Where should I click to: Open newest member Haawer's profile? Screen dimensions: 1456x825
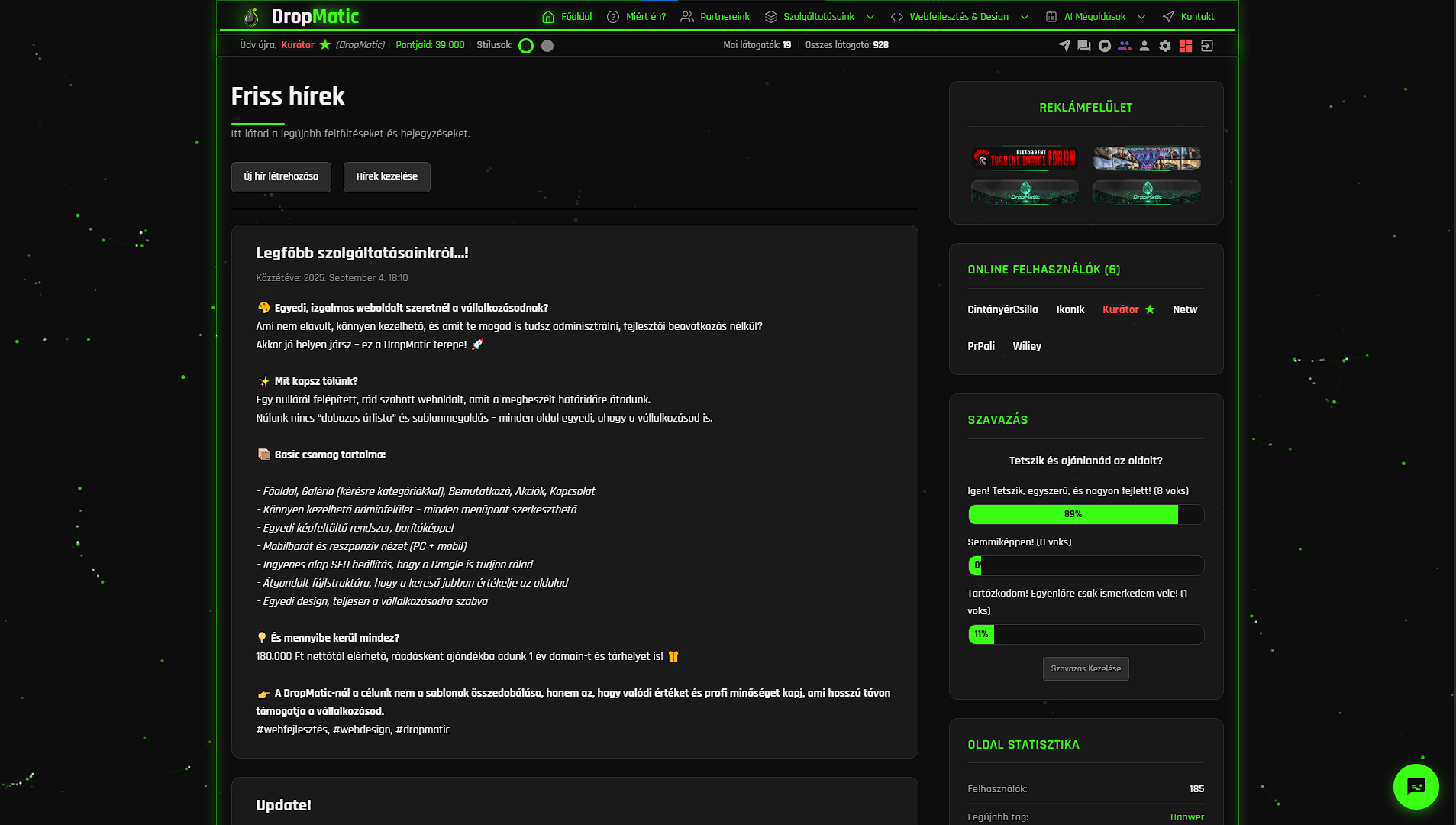[1186, 817]
